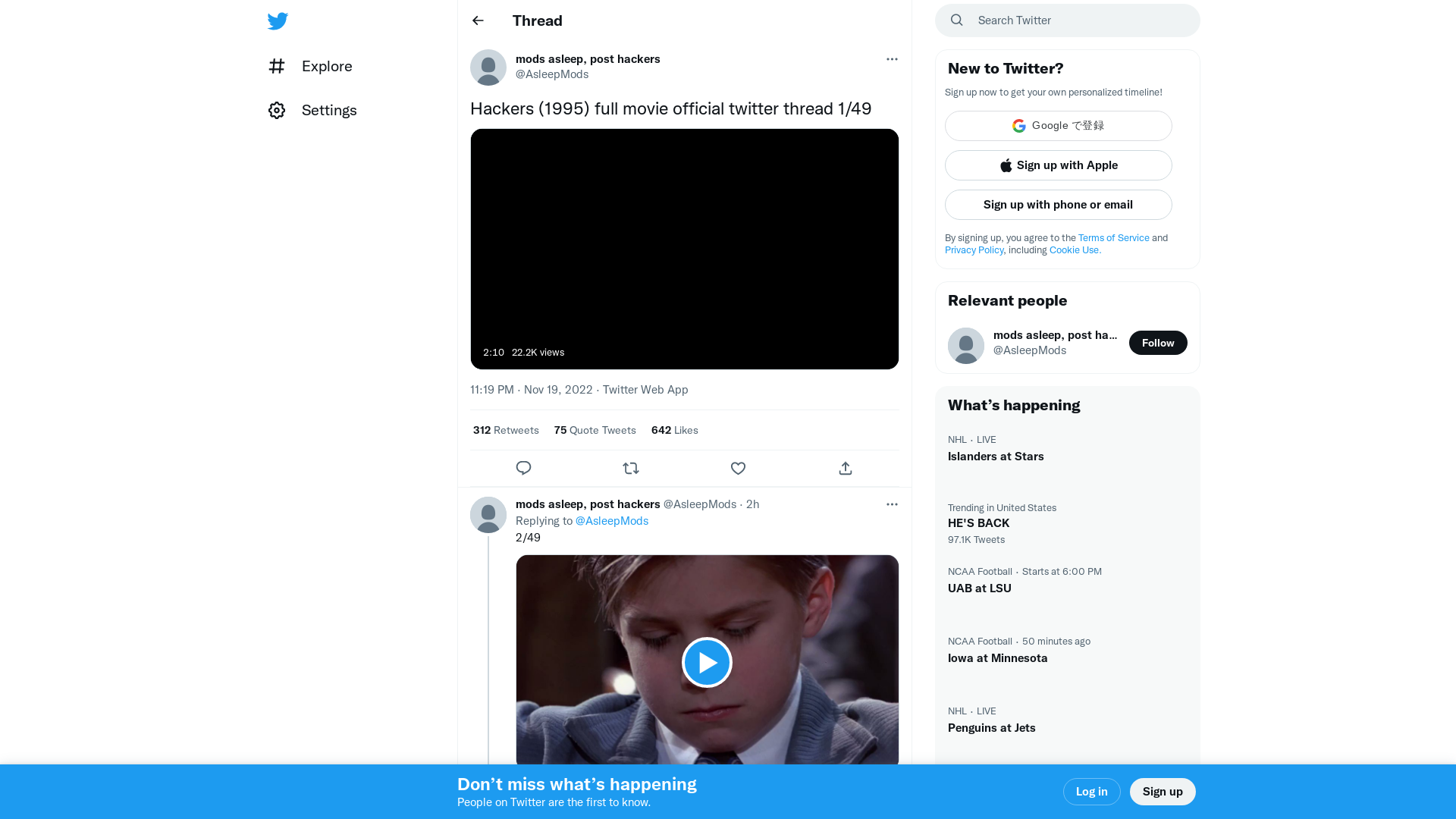Switch to the Thread view header

click(537, 20)
